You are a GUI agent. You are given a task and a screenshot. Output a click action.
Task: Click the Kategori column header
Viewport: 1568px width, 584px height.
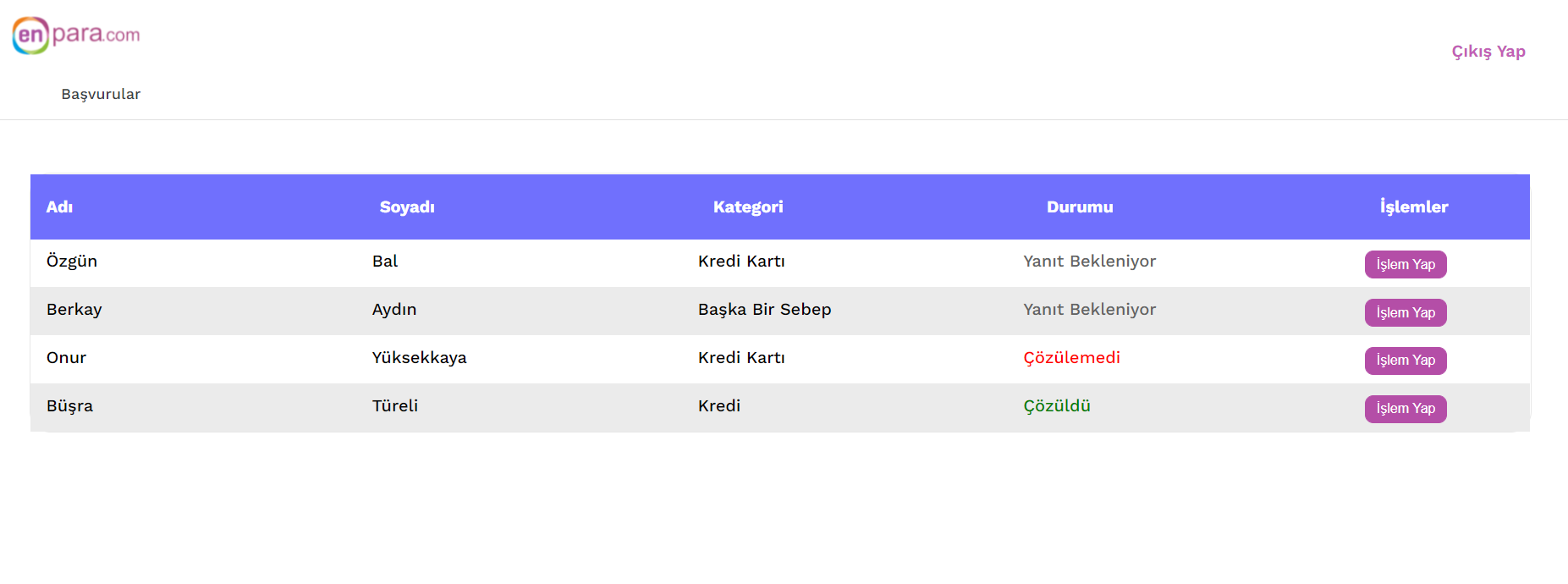747,207
